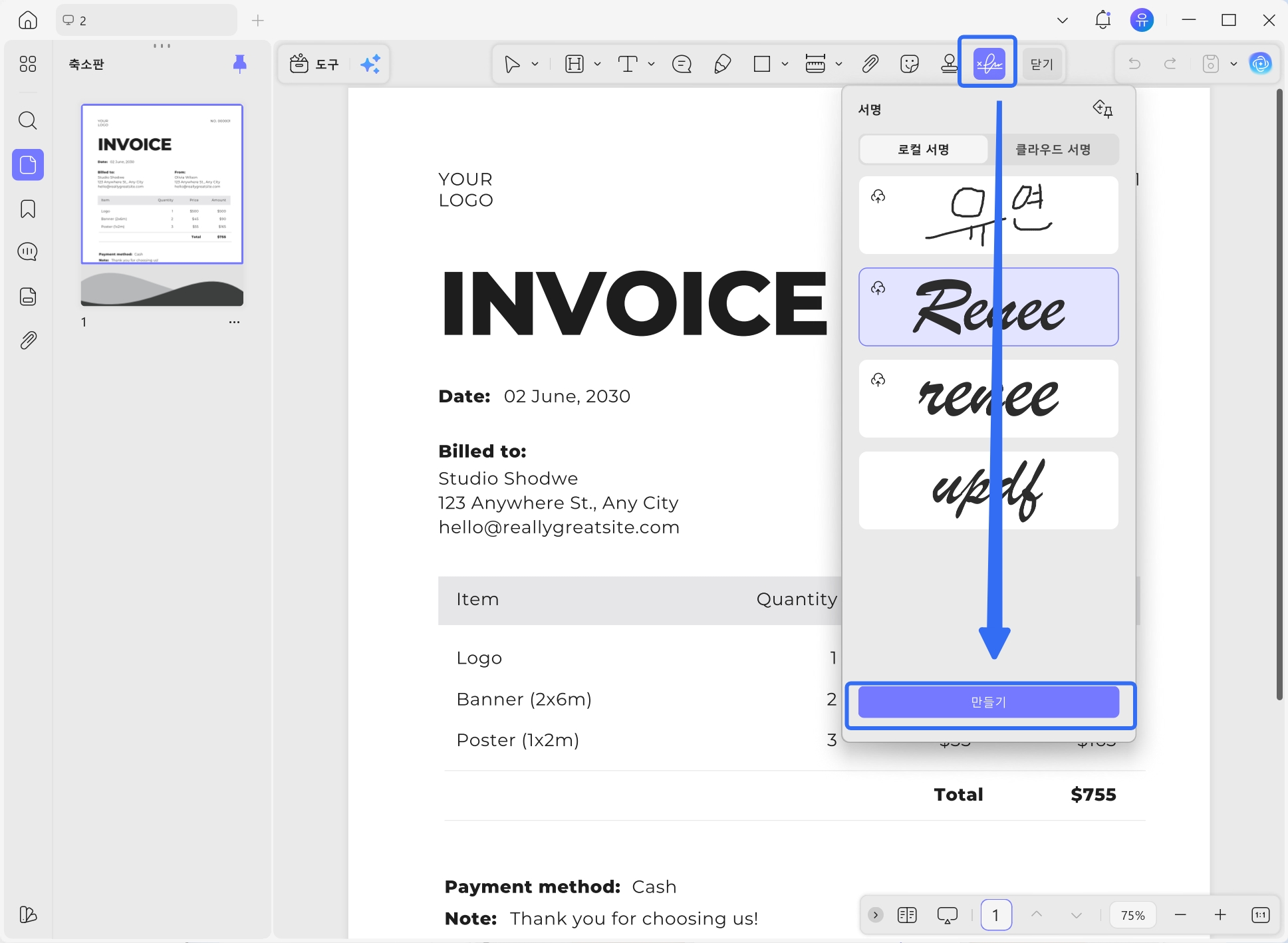Select the signature tool in toolbar
Viewport: 1288px width, 943px height.
click(x=988, y=64)
